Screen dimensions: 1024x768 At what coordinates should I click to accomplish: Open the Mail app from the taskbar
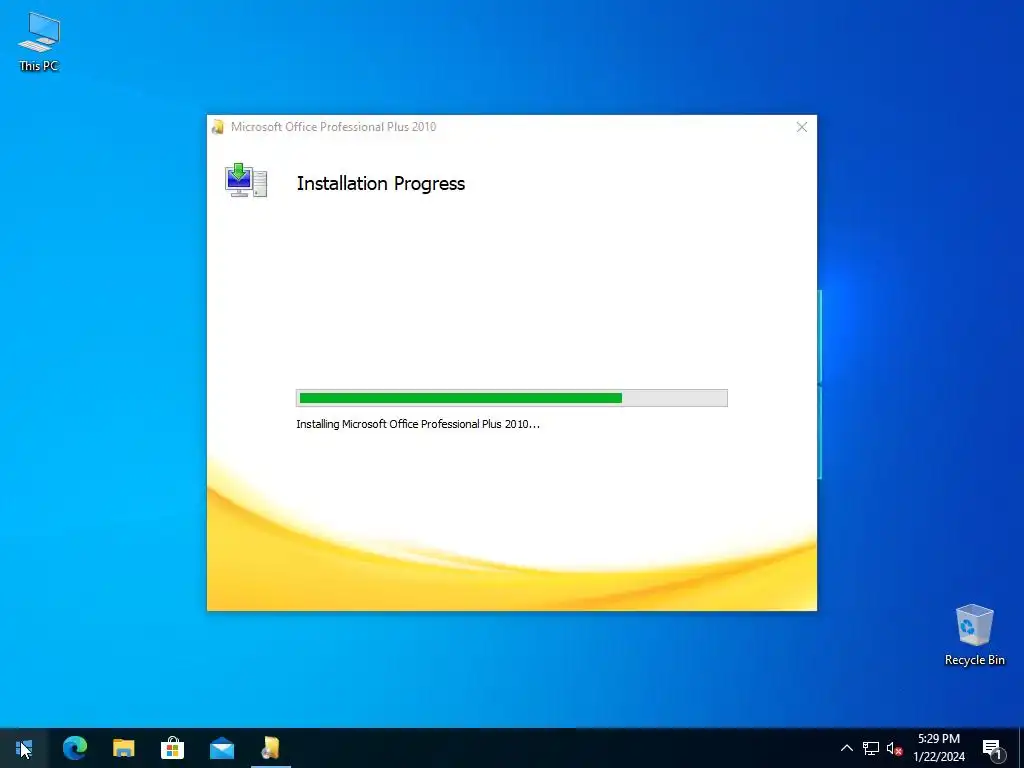coord(222,748)
